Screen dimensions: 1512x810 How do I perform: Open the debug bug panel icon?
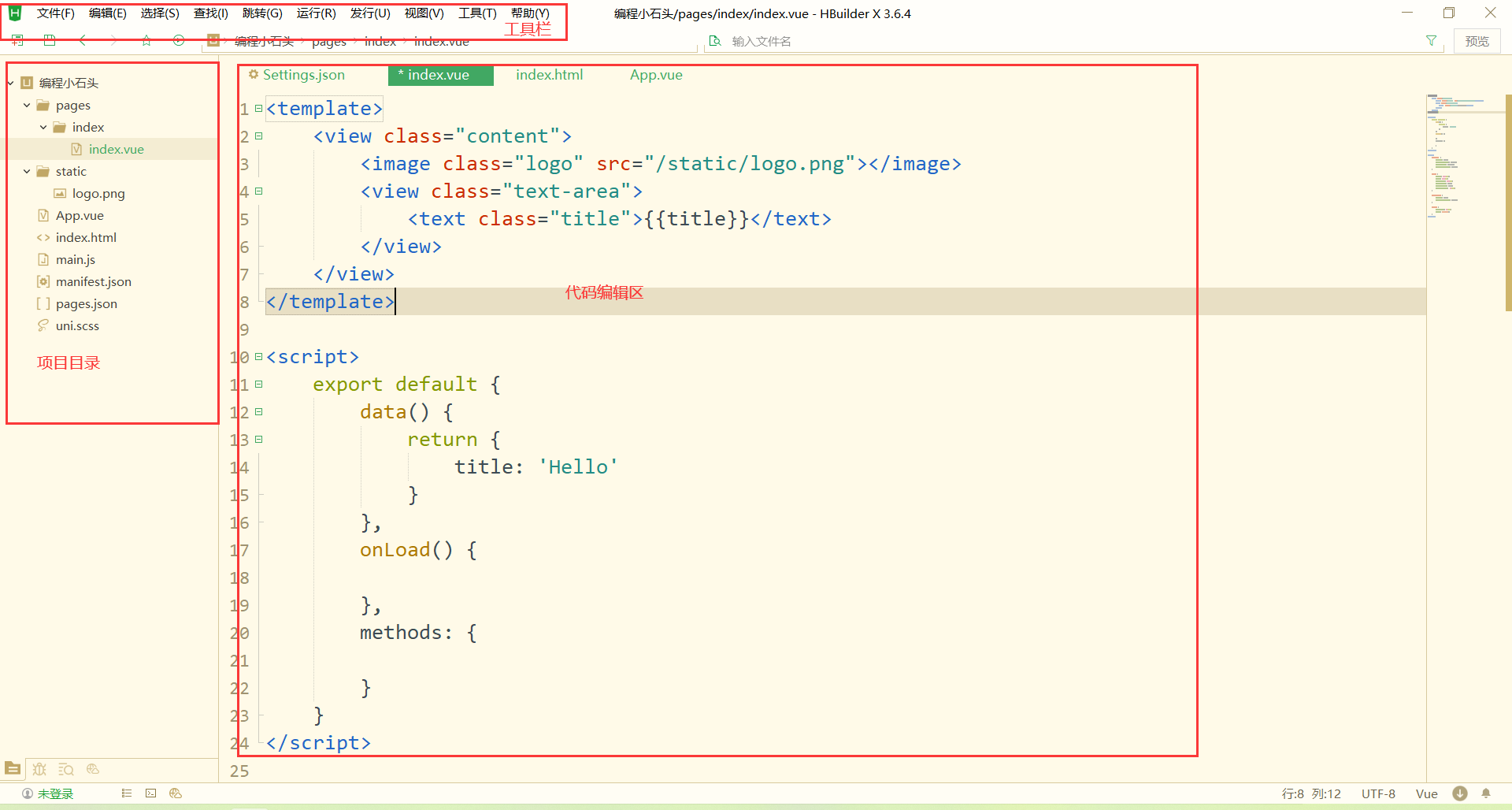click(39, 769)
